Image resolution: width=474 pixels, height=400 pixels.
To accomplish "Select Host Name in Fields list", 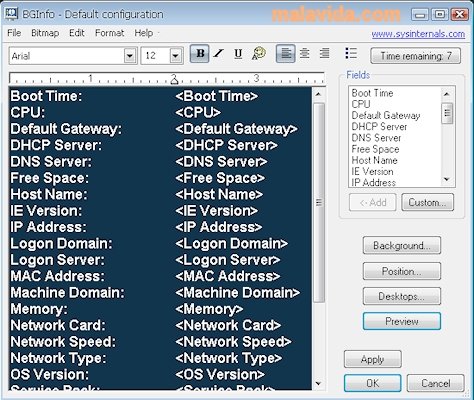I will pos(375,160).
